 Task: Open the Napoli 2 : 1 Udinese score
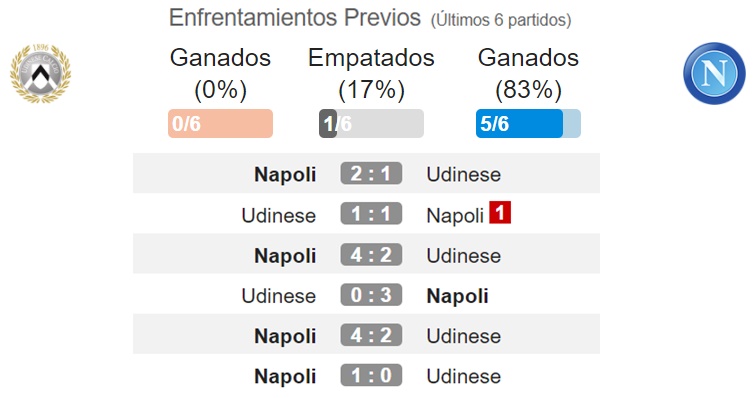point(371,173)
